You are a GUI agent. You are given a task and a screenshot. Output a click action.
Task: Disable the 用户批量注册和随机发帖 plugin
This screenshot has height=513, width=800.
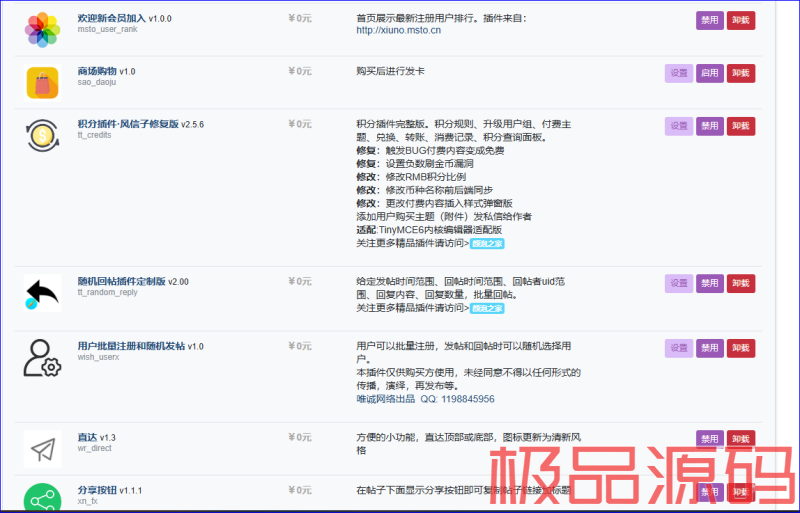(x=710, y=348)
